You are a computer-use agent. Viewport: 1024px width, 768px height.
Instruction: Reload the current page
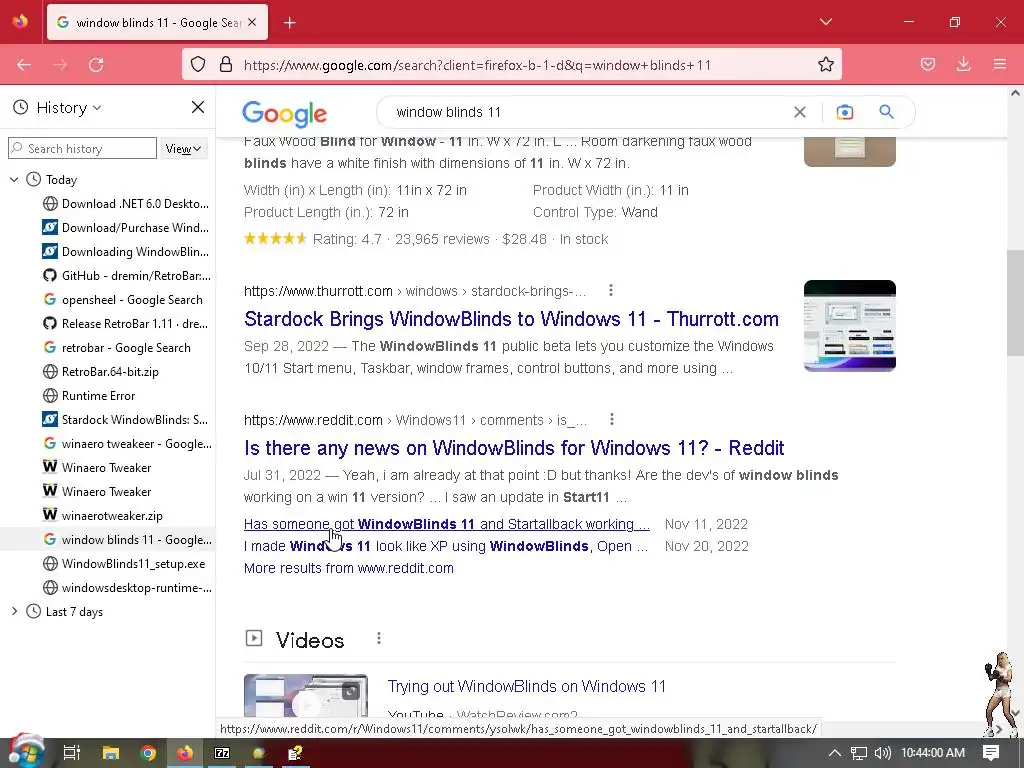point(96,65)
